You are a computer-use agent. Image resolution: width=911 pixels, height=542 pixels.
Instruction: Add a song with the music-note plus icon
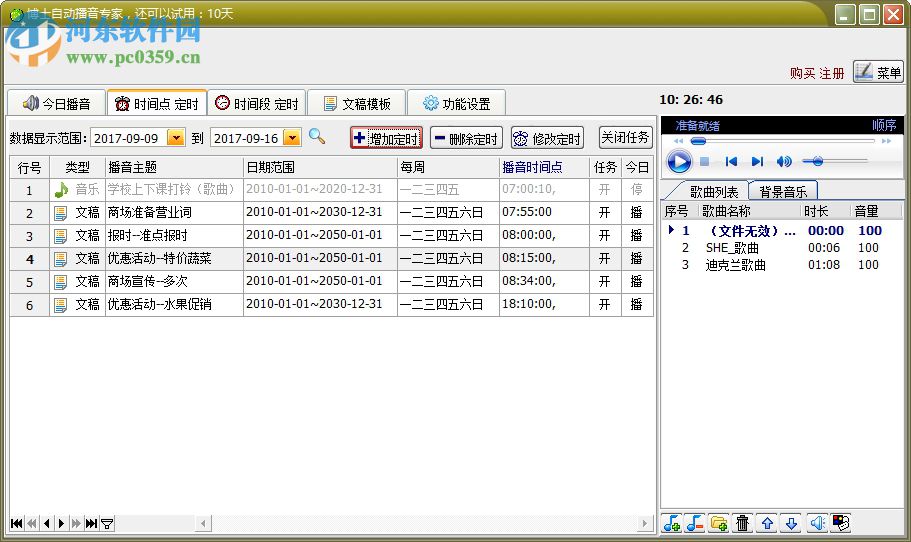[x=672, y=523]
